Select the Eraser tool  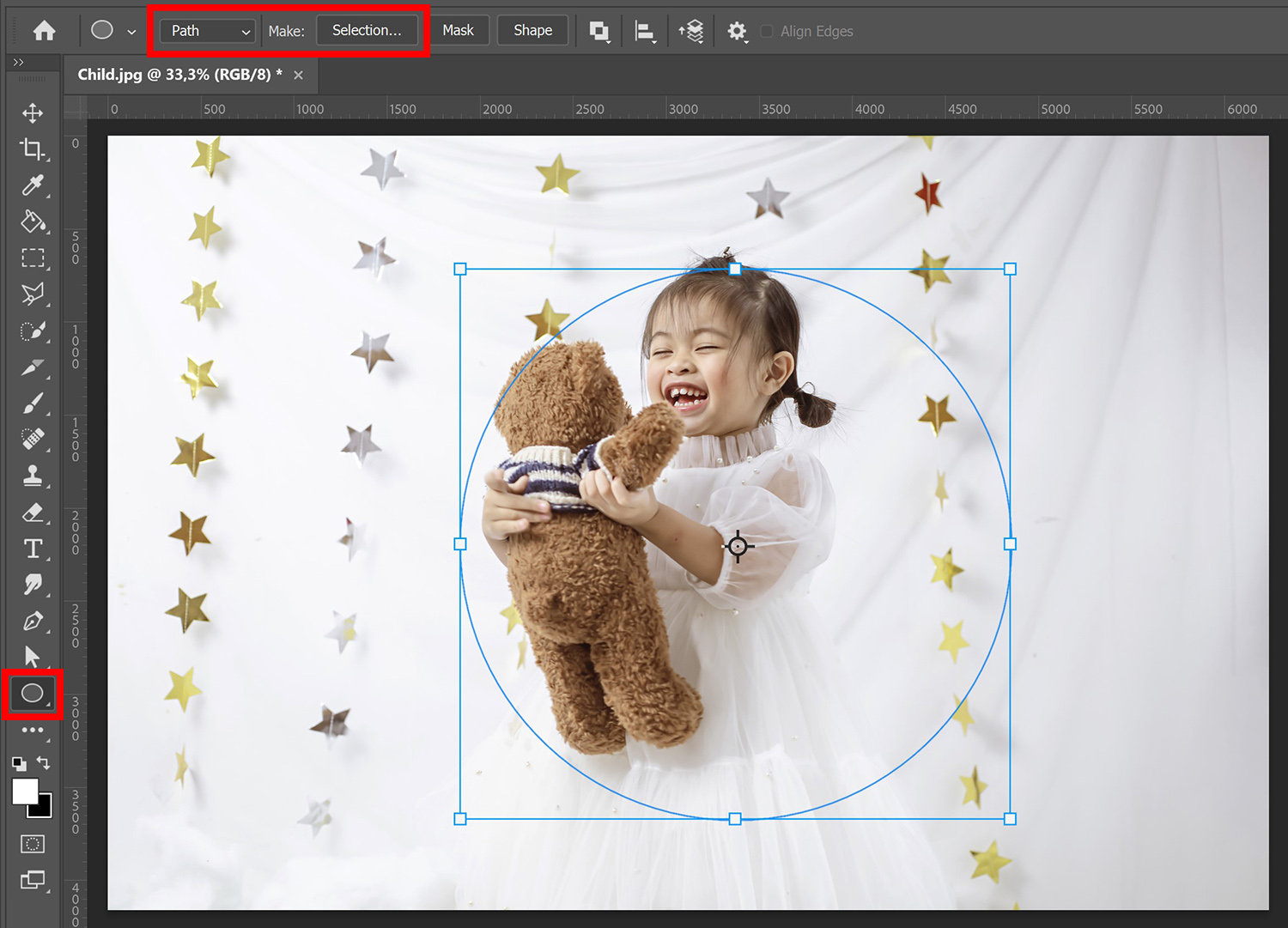pyautogui.click(x=33, y=513)
